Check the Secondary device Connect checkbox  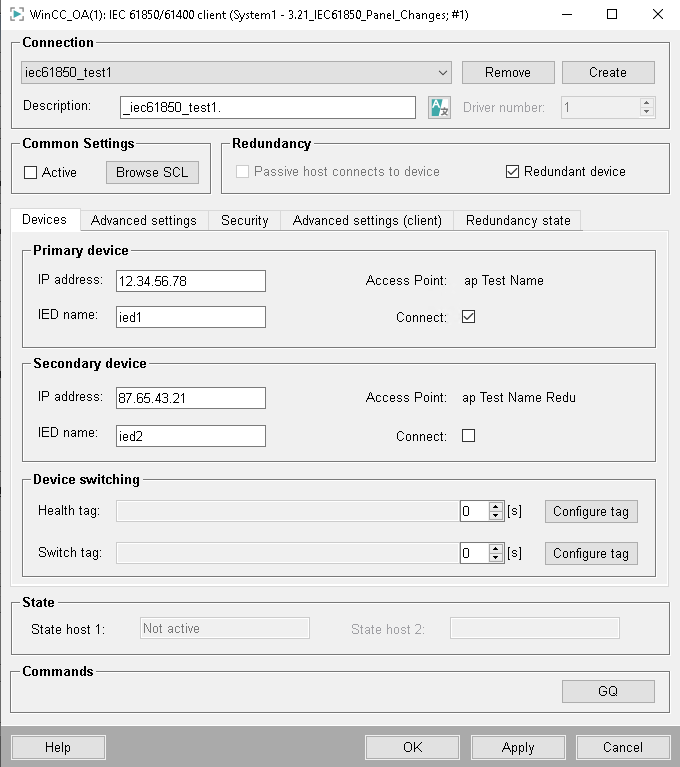468,436
